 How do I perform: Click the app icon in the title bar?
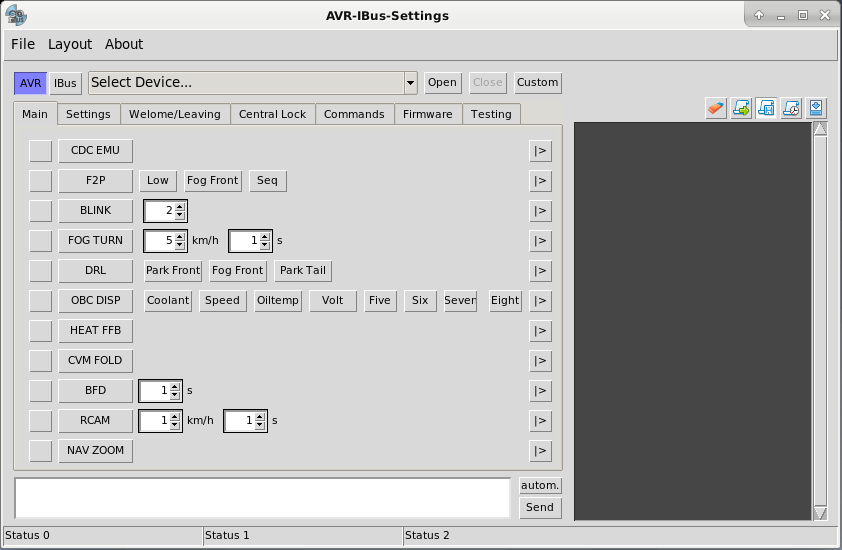pyautogui.click(x=16, y=16)
